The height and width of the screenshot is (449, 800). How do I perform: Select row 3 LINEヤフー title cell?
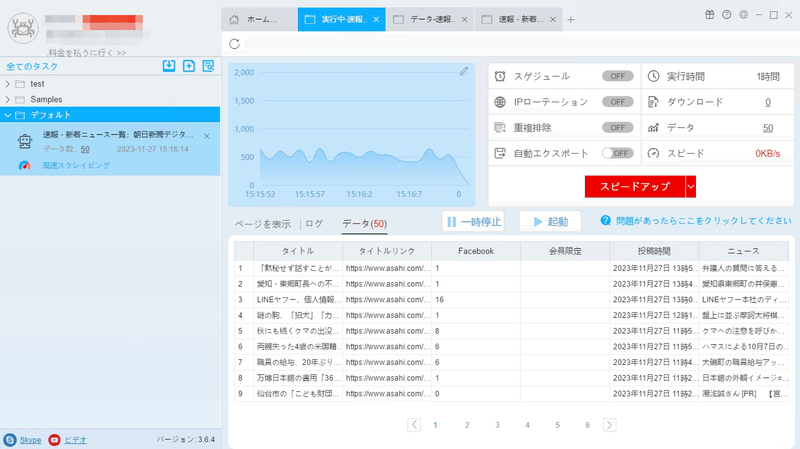(x=297, y=300)
